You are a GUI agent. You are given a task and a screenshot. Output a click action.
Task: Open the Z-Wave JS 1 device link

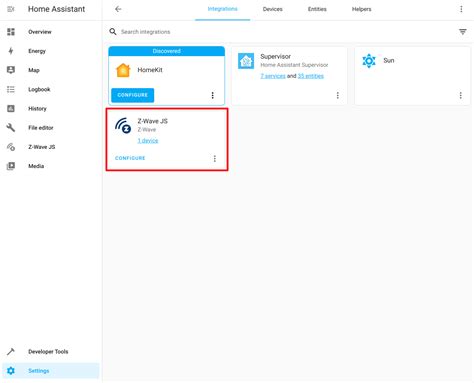coord(148,141)
